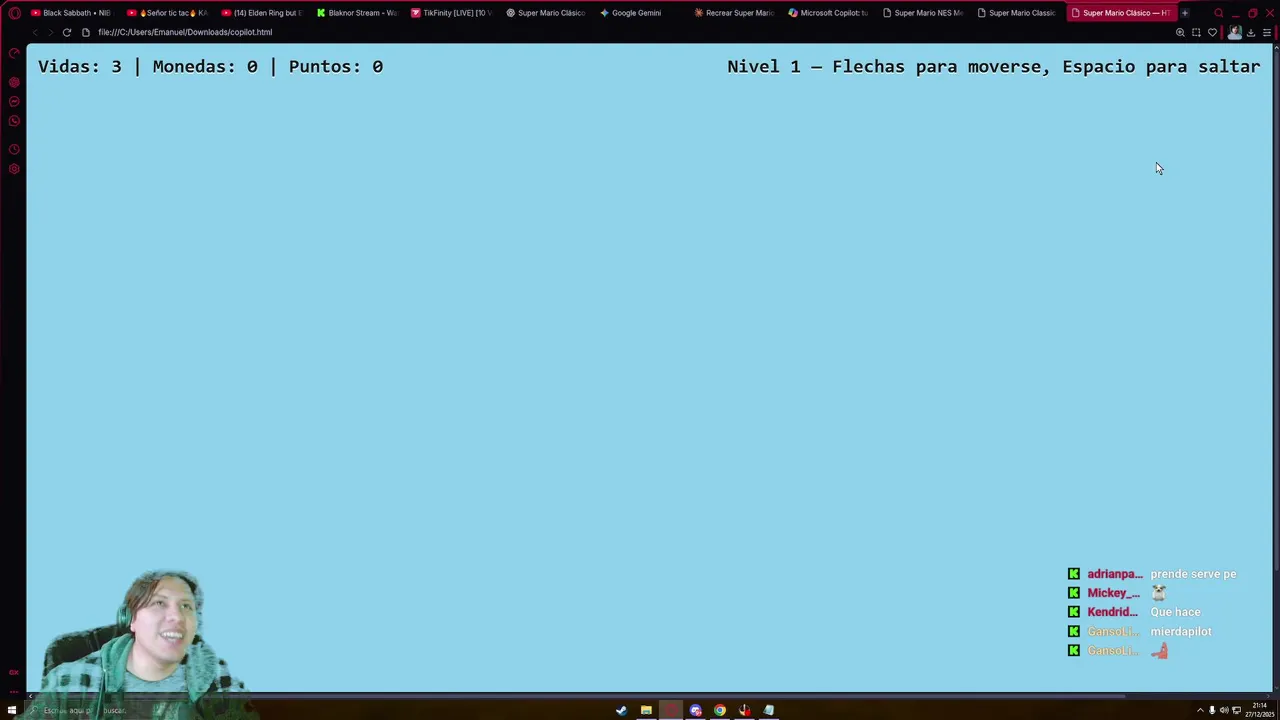The height and width of the screenshot is (720, 1280).
Task: Switch to the Super Mario NES tab
Action: 922,13
